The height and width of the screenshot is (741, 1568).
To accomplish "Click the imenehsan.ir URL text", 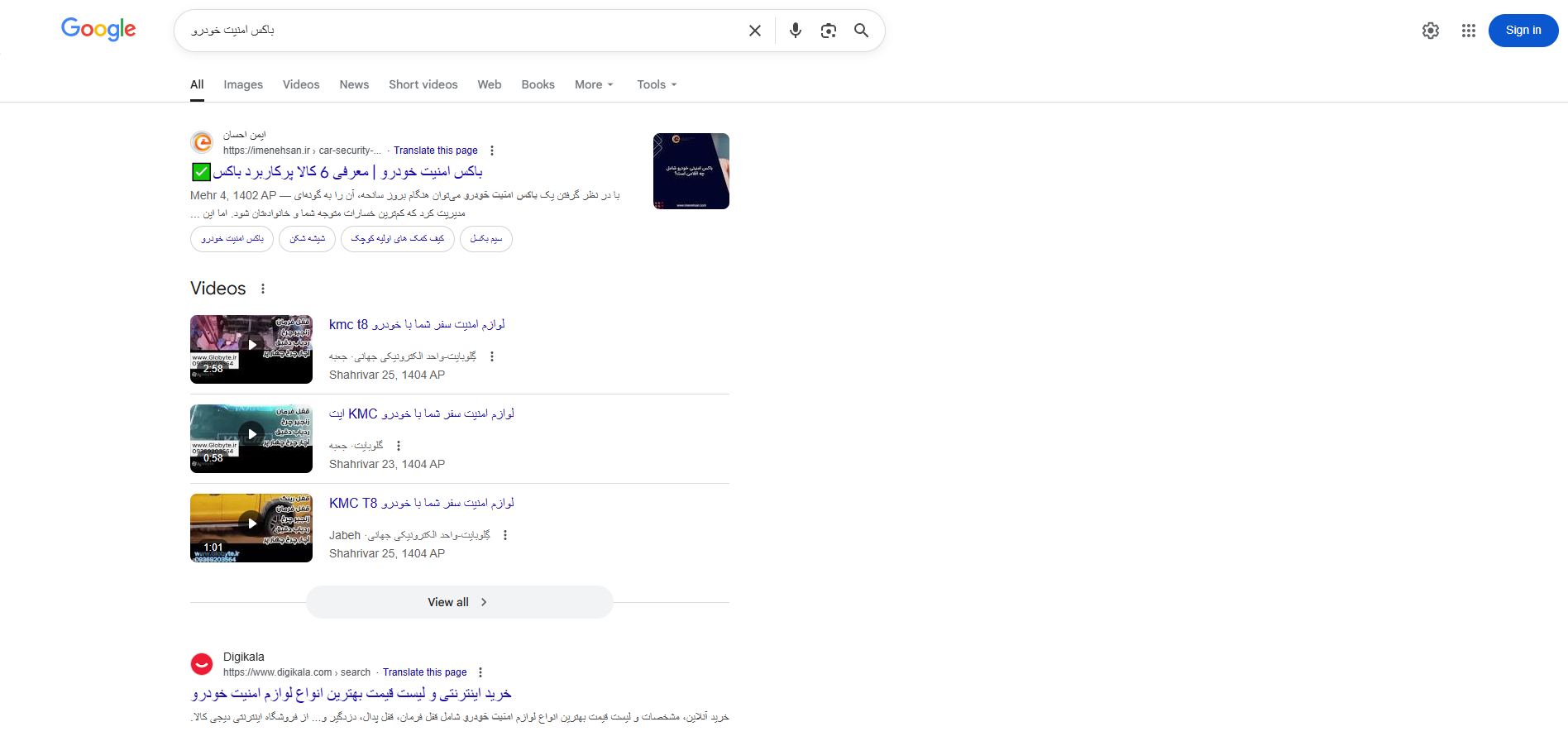I will pos(303,151).
